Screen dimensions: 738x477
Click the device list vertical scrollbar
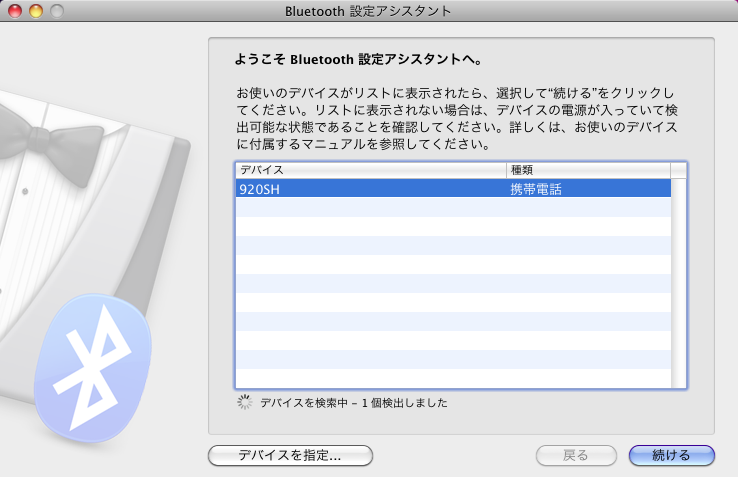coord(678,283)
